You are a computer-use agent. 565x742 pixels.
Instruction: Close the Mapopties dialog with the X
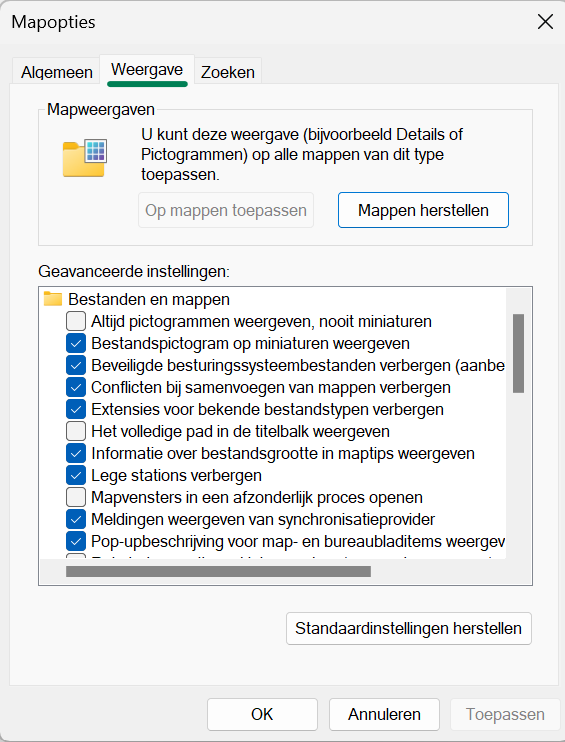(x=545, y=22)
